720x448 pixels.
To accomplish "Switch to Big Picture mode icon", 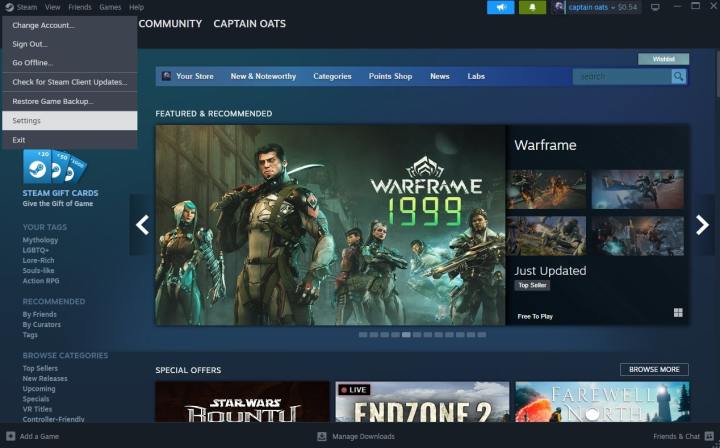I will click(x=655, y=7).
